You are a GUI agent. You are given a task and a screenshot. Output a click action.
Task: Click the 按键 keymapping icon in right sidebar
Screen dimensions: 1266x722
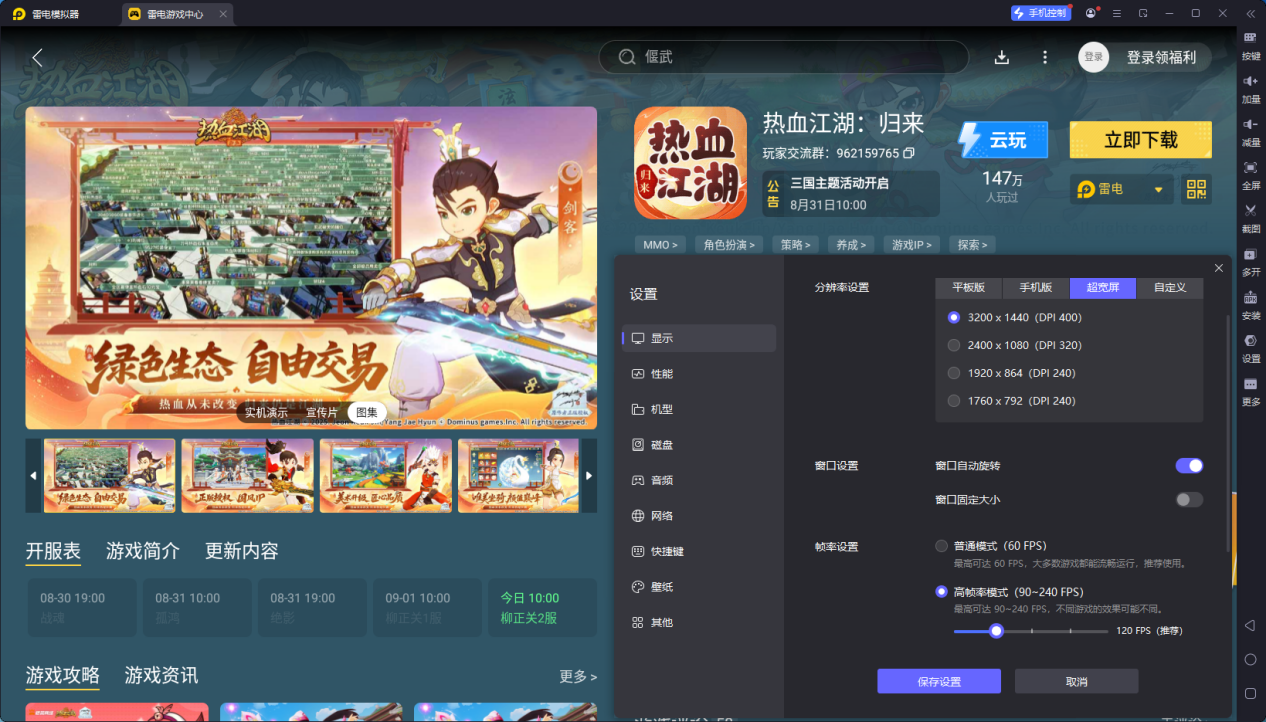coord(1250,38)
